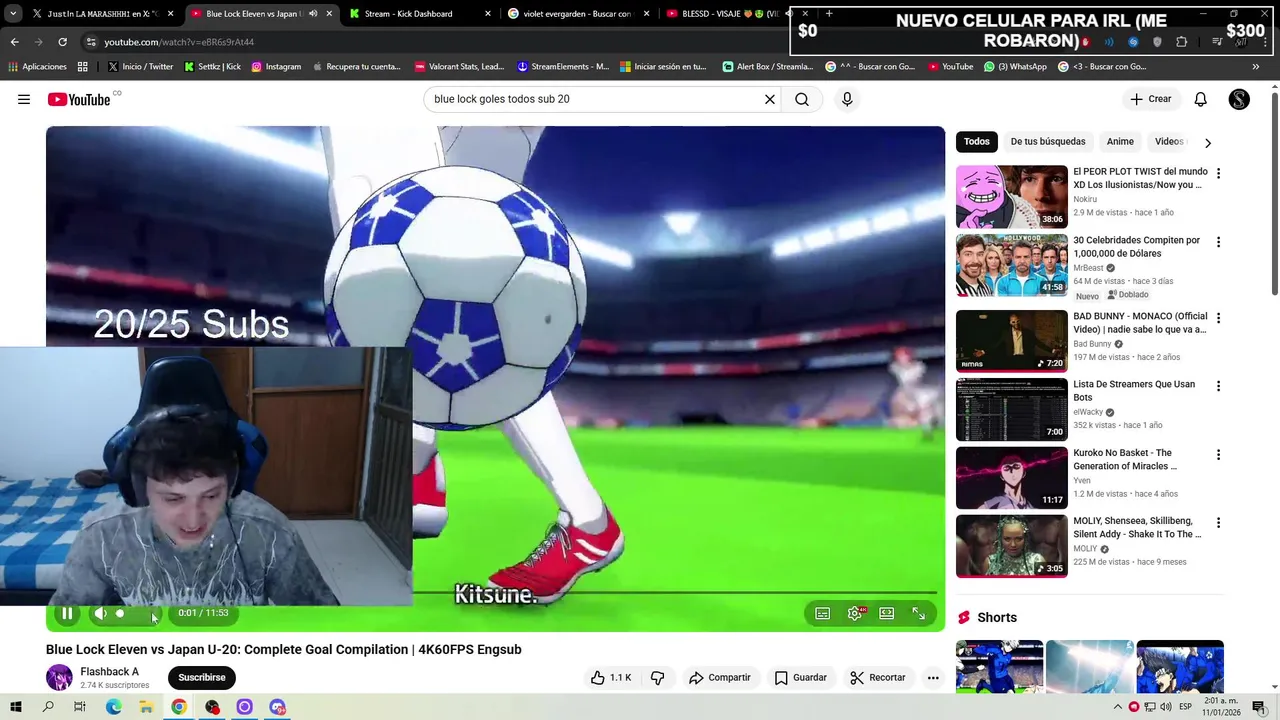This screenshot has height=720, width=1280.
Task: Go to YouTube home via the logo
Action: tap(79, 99)
